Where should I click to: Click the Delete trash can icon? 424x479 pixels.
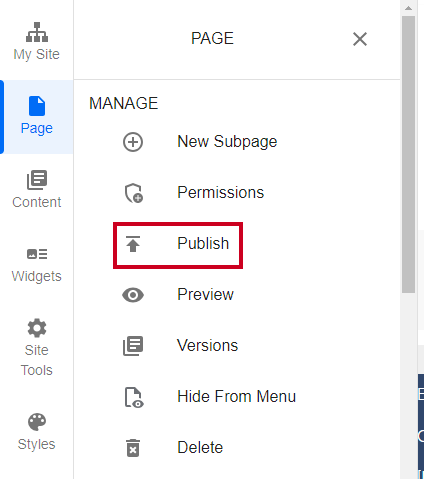point(133,448)
